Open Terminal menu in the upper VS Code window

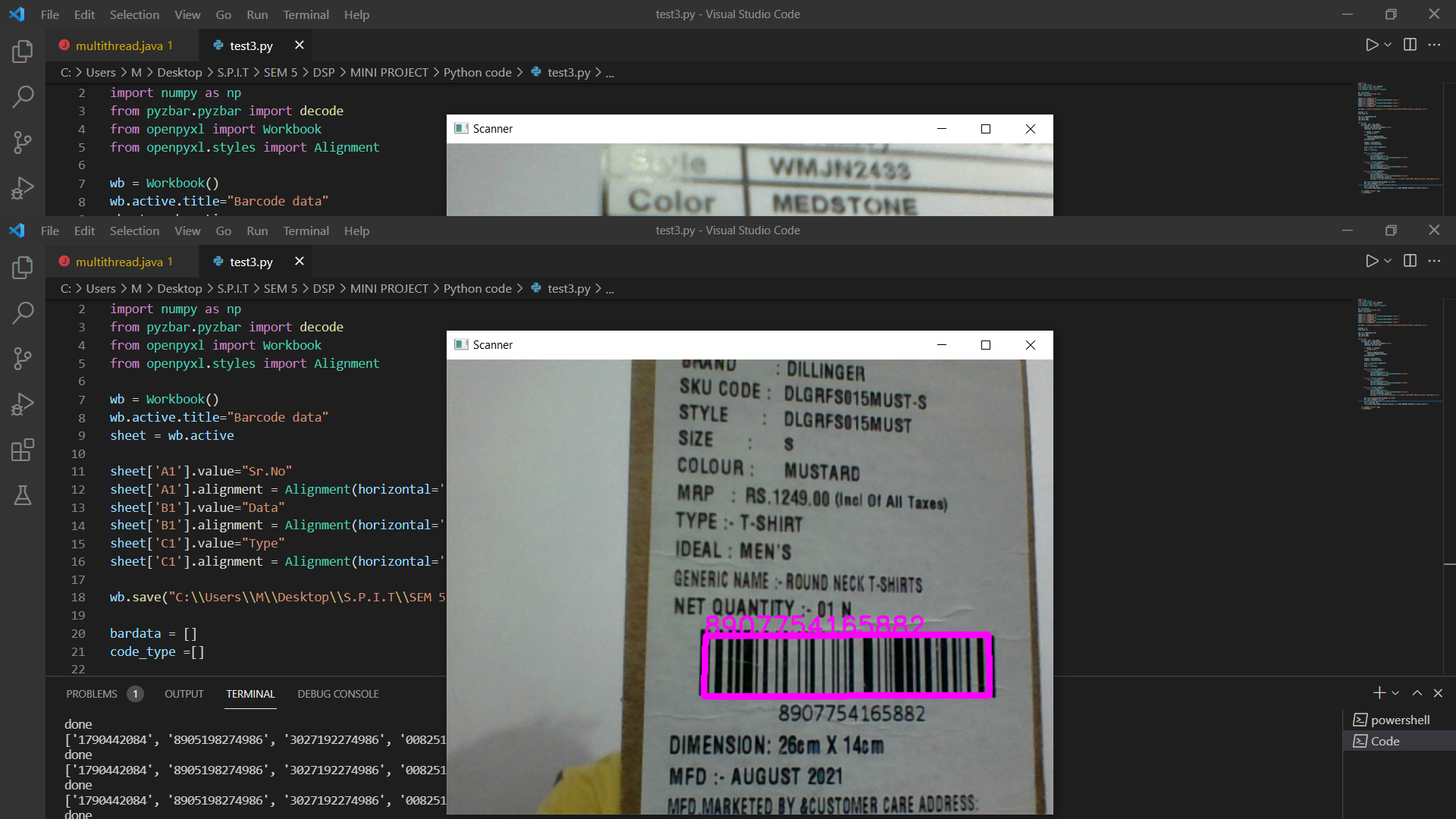click(306, 14)
